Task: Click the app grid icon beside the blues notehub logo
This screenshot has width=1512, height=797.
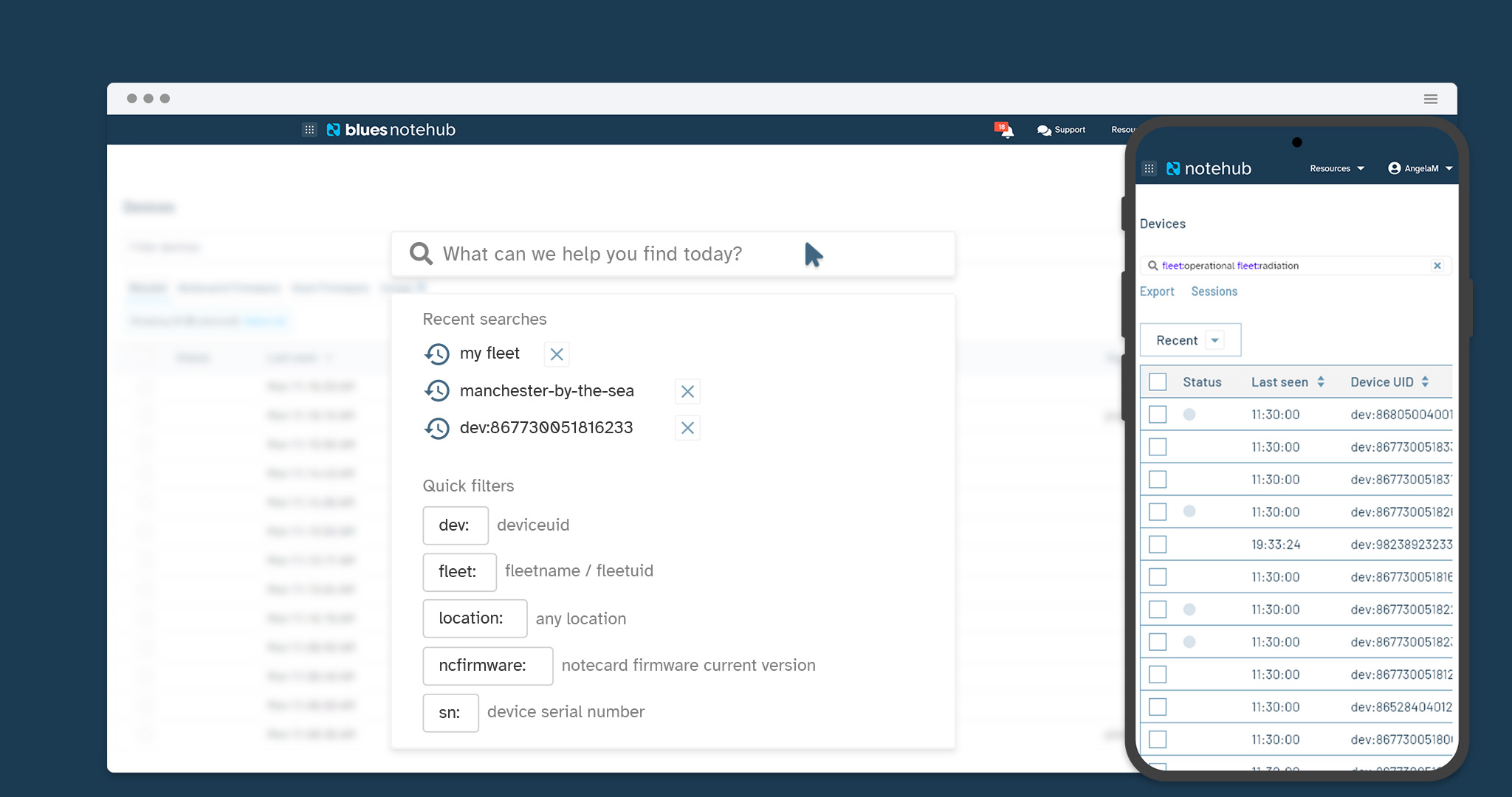Action: pos(309,129)
